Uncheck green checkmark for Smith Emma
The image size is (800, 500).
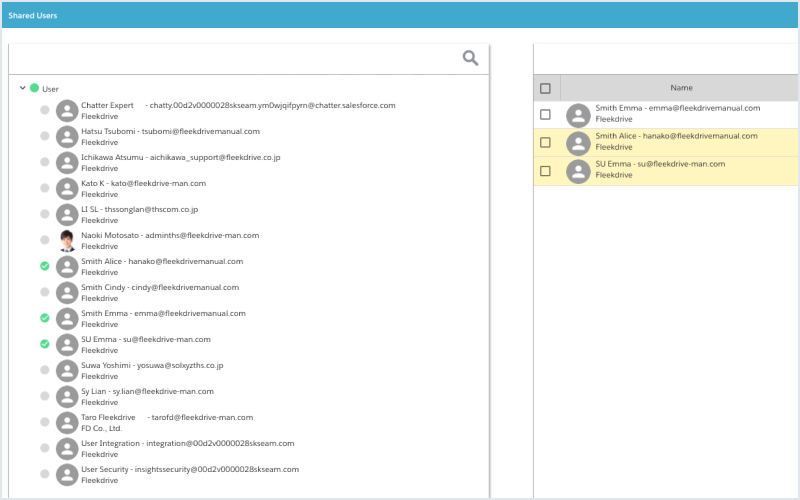tap(45, 318)
